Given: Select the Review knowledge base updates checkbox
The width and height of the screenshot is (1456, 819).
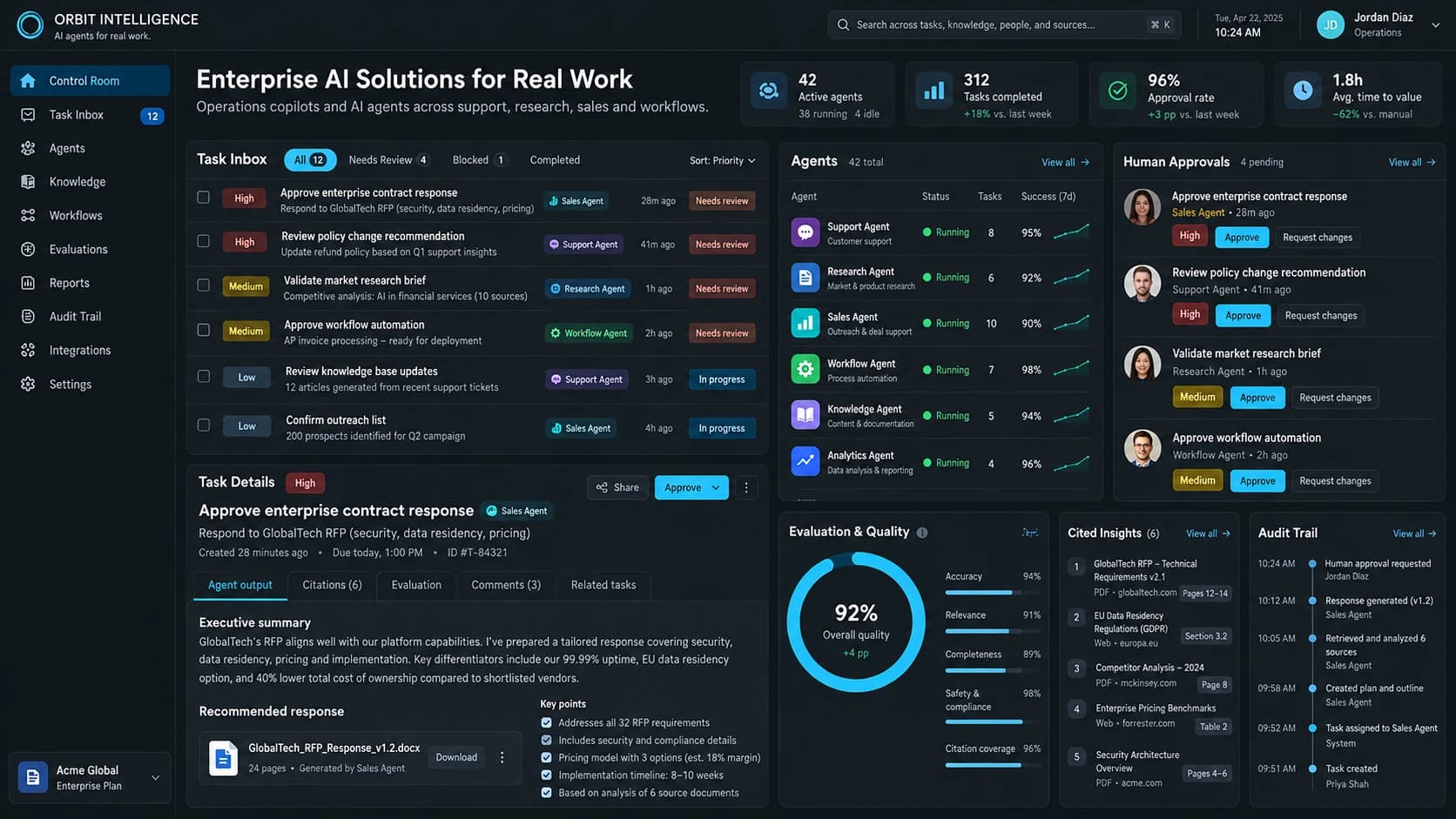Looking at the screenshot, I should pyautogui.click(x=204, y=376).
